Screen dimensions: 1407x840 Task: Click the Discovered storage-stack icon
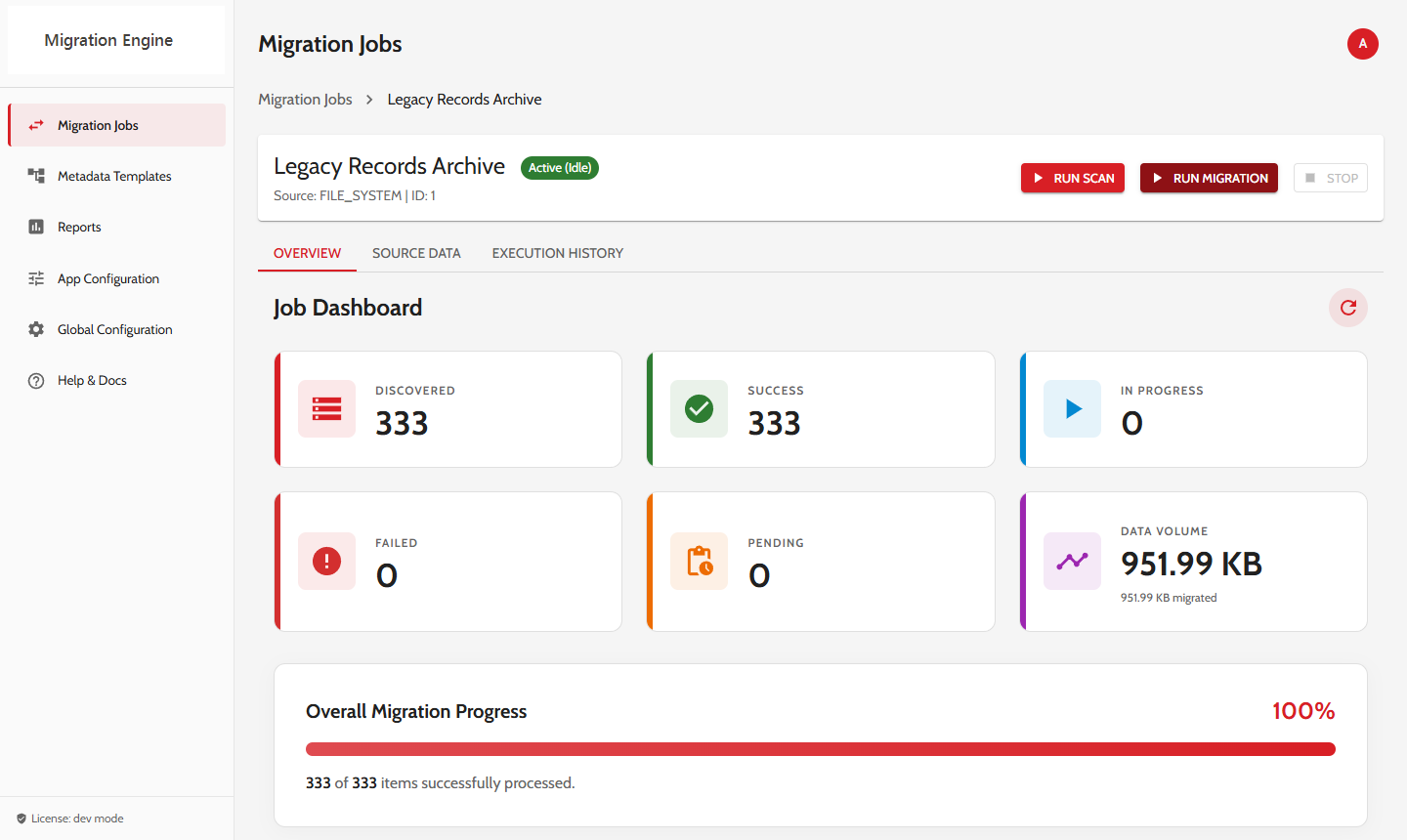[x=326, y=408]
